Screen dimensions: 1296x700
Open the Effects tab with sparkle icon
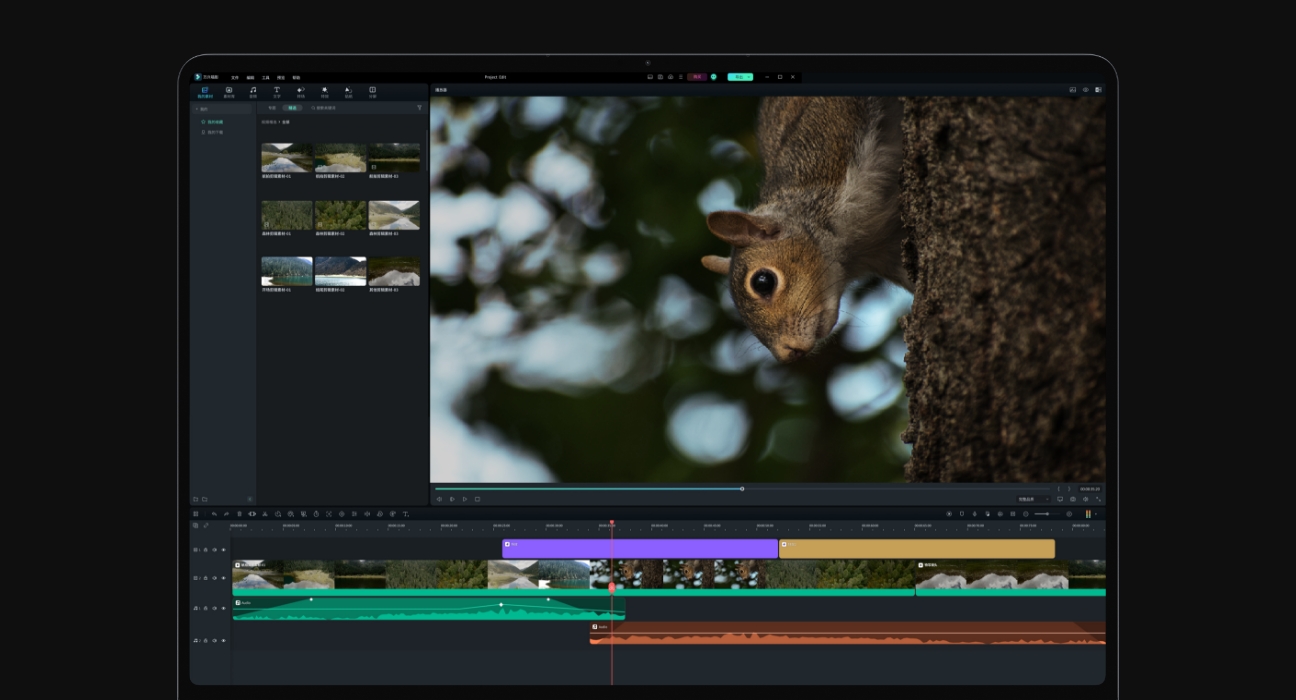tap(324, 92)
